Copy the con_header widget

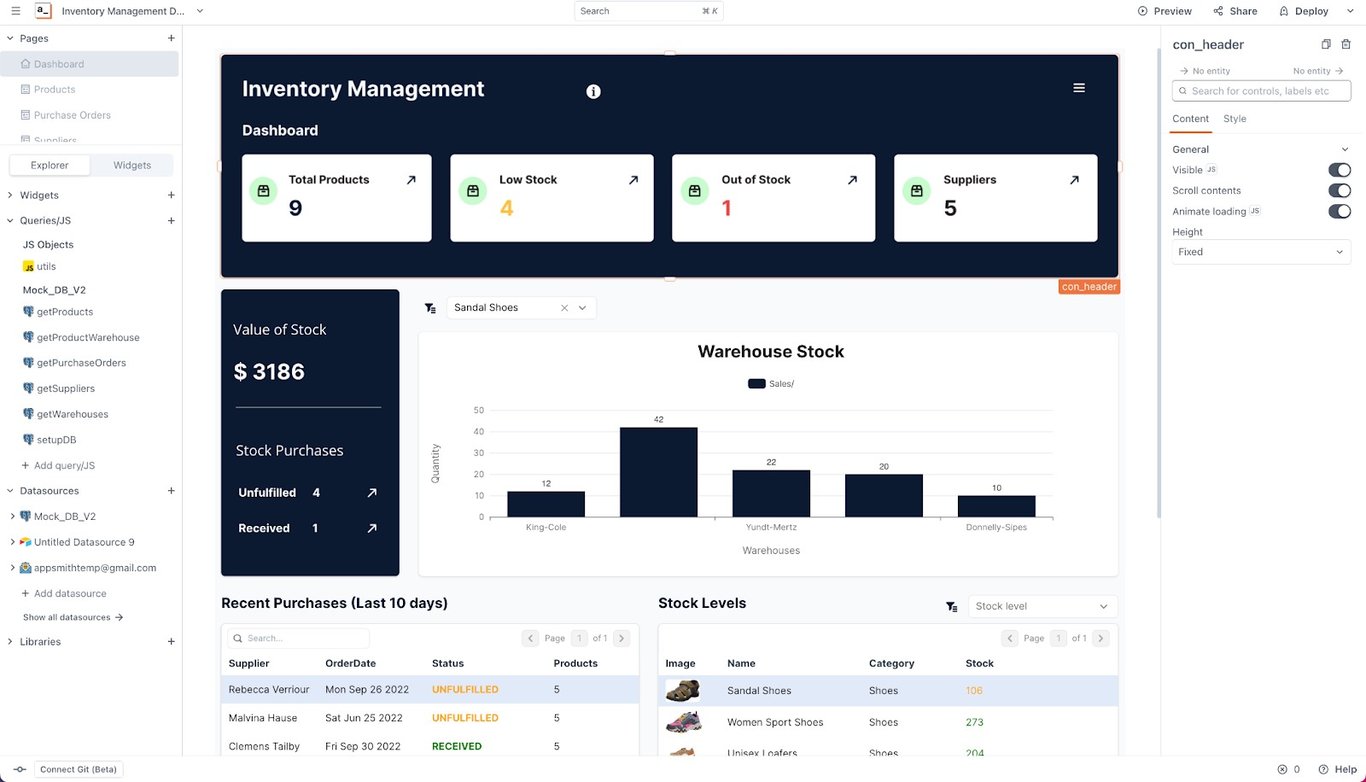point(1326,44)
